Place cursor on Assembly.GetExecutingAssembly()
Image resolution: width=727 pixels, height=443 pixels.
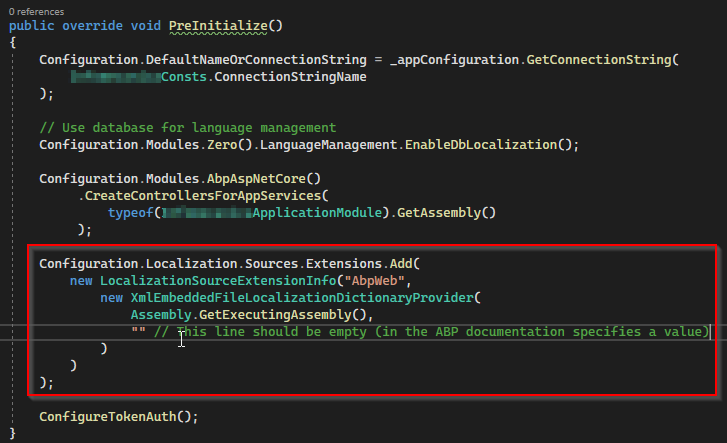point(249,315)
